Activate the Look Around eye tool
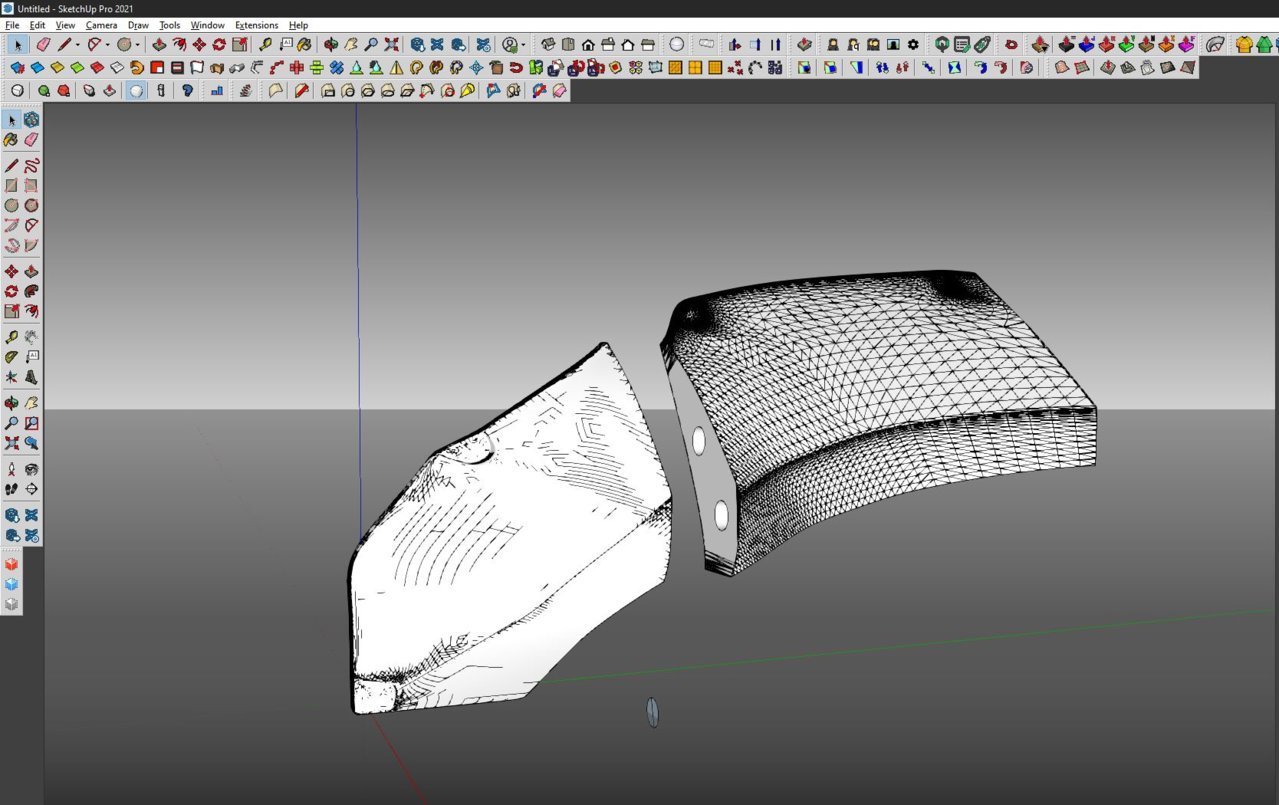Viewport: 1279px width, 805px height. tap(31, 469)
